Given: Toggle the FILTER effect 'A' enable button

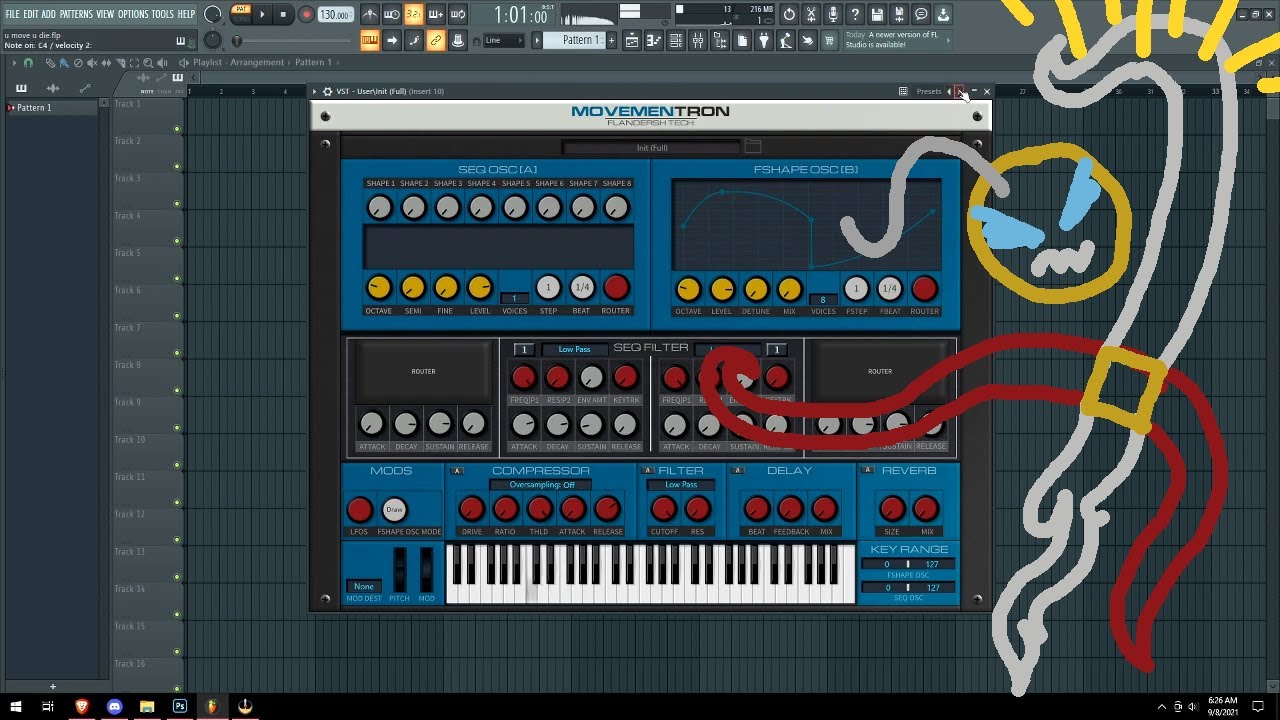Looking at the screenshot, I should (x=647, y=471).
